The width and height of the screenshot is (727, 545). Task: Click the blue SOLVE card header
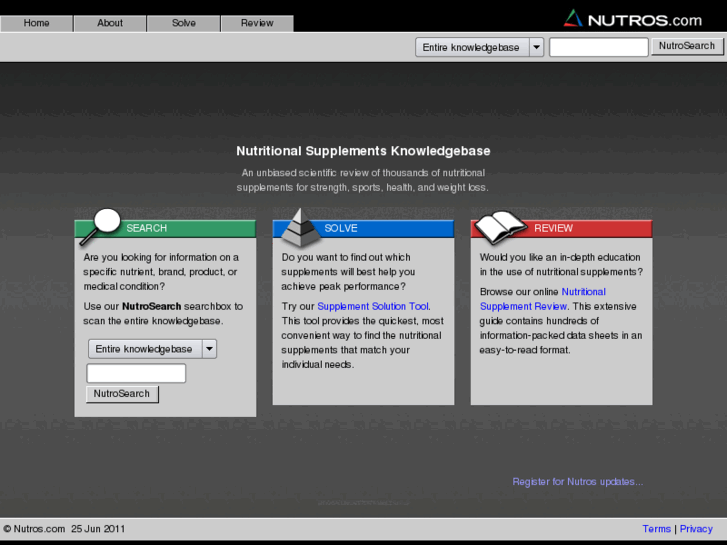pos(363,228)
